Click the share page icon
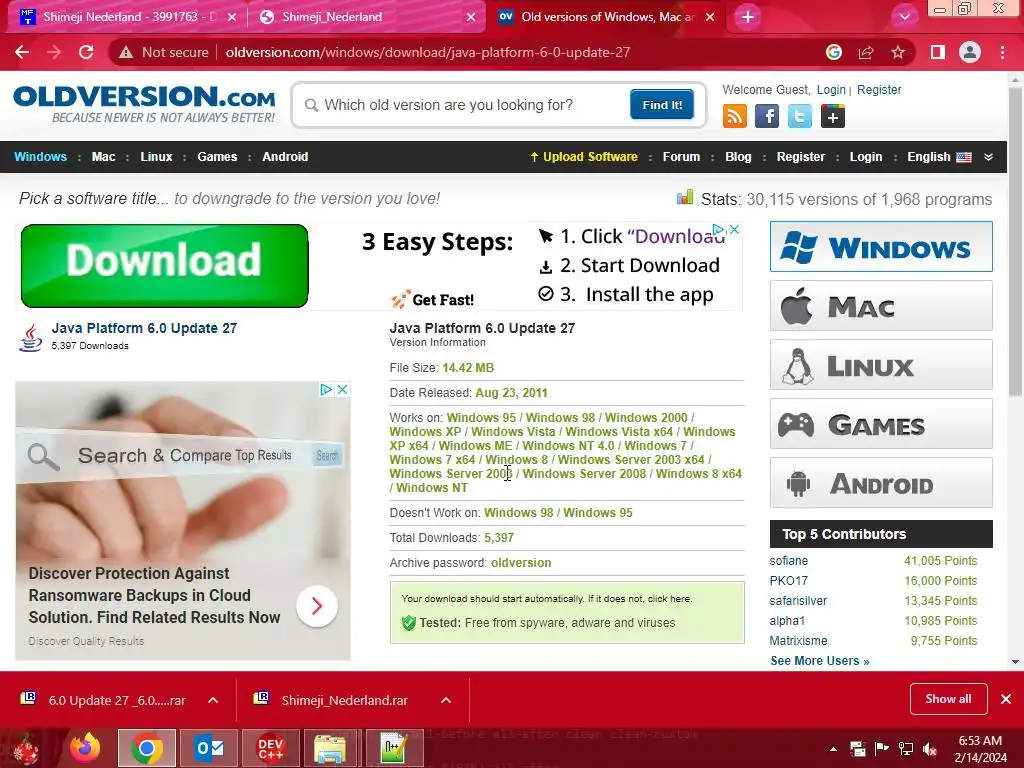The width and height of the screenshot is (1024, 768). (x=866, y=52)
